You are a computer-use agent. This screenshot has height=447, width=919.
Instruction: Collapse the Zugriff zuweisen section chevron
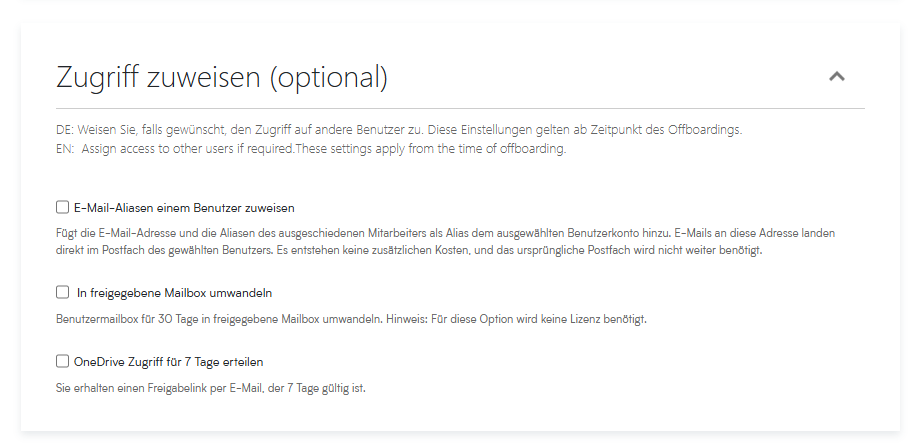click(837, 76)
